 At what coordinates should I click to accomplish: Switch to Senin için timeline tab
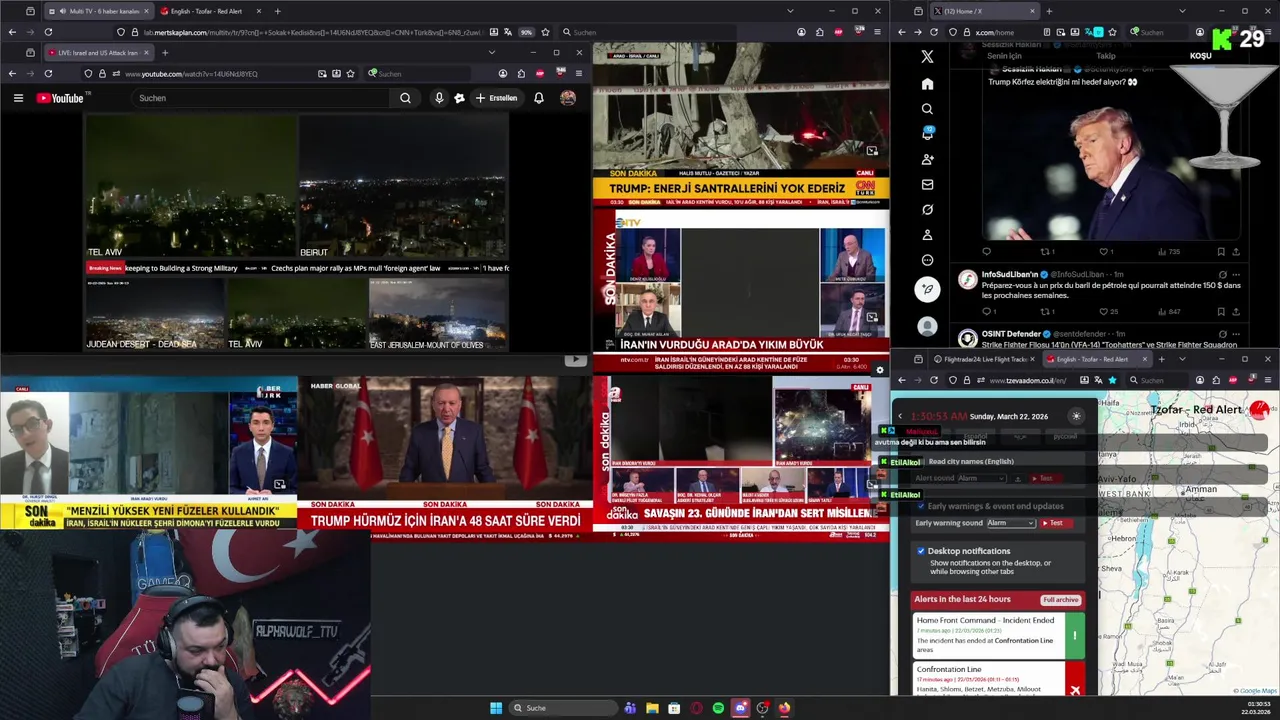1004,56
